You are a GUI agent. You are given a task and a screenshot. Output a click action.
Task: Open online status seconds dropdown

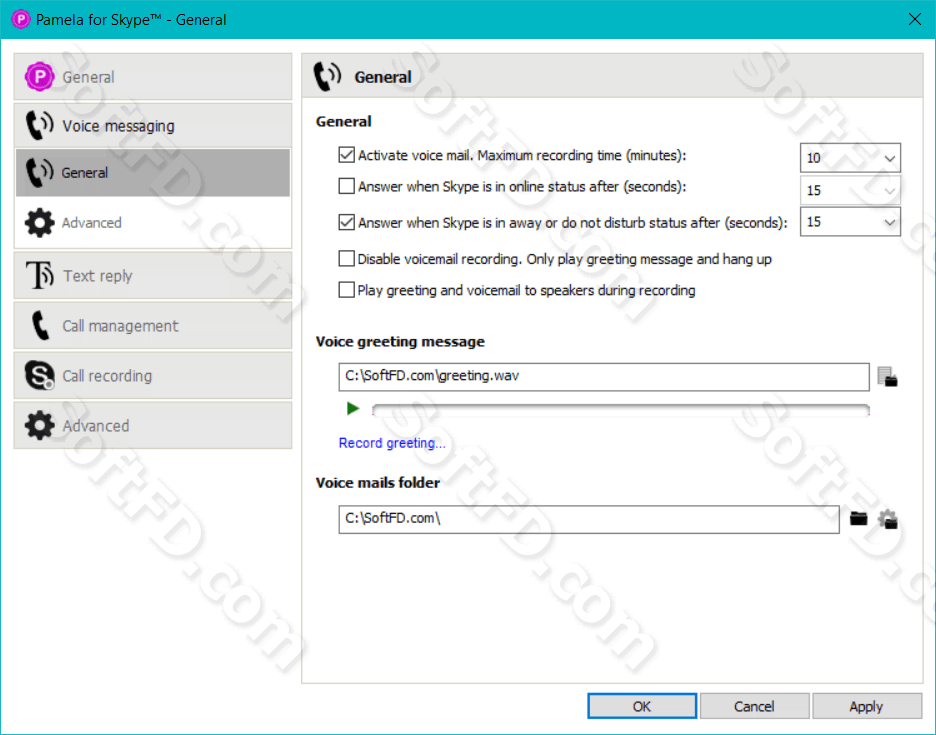(x=850, y=190)
